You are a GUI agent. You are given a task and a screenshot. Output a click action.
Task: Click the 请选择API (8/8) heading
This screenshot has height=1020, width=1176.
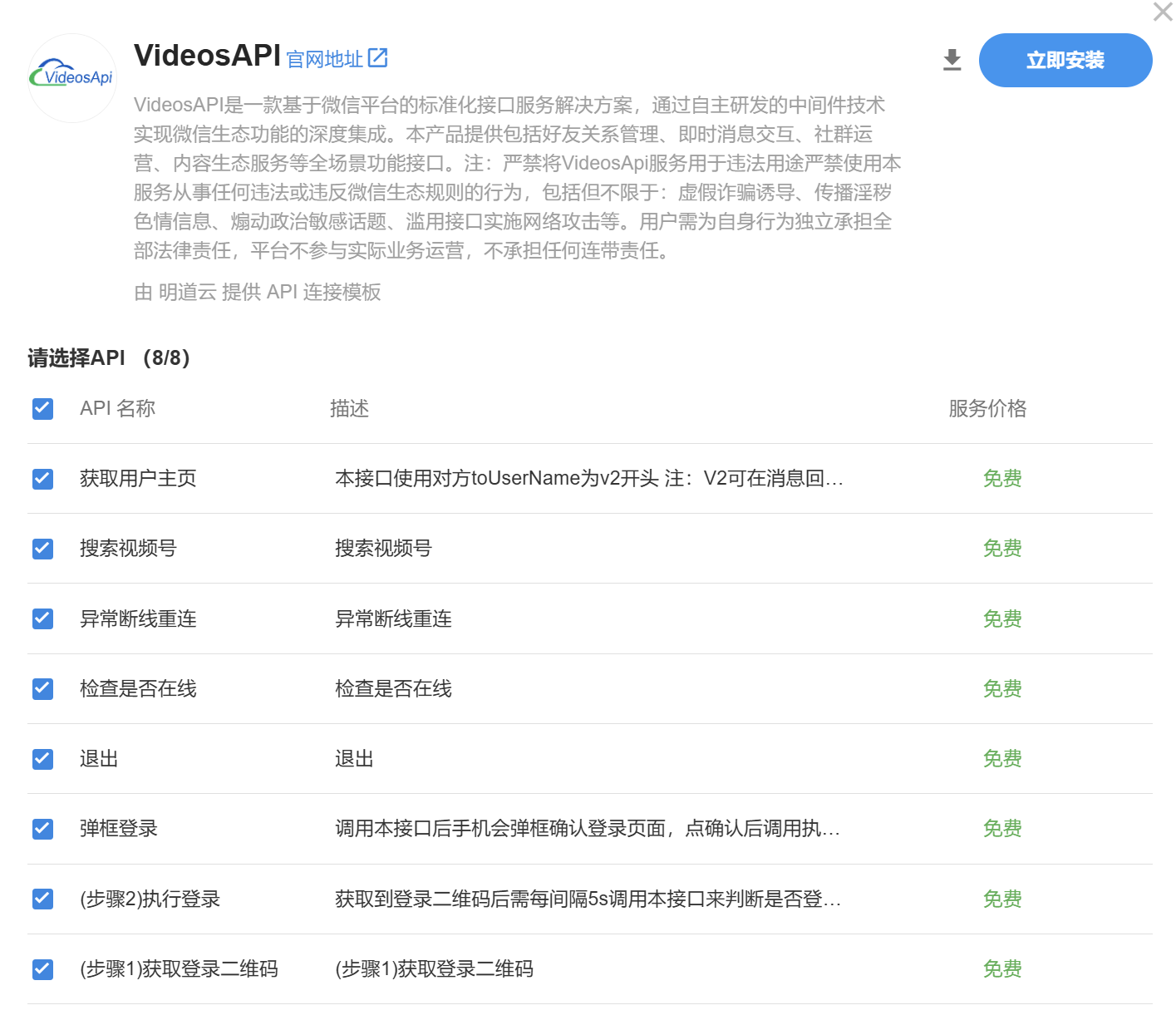click(109, 358)
